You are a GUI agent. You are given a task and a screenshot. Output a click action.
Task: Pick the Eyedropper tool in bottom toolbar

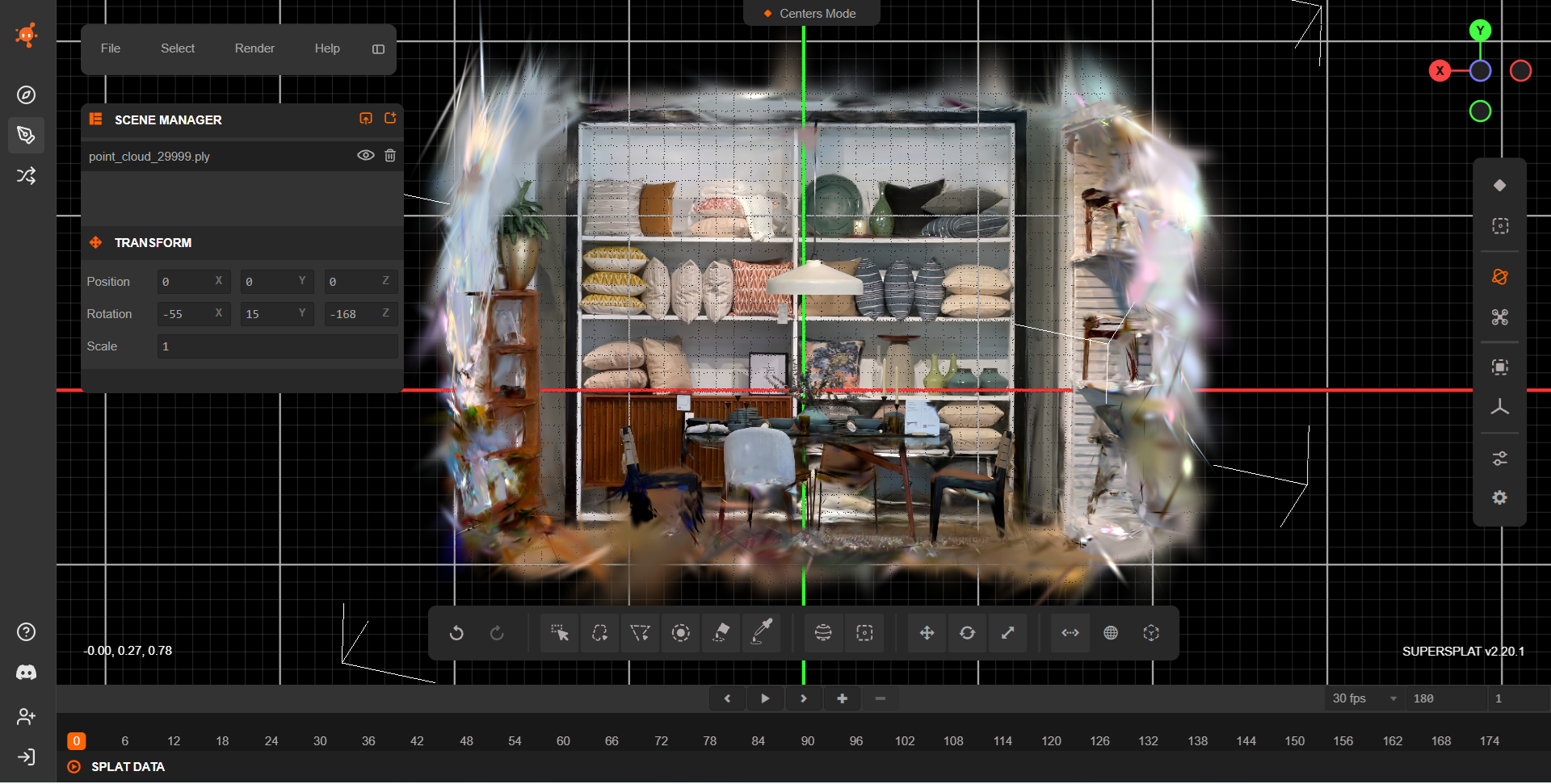click(x=761, y=633)
